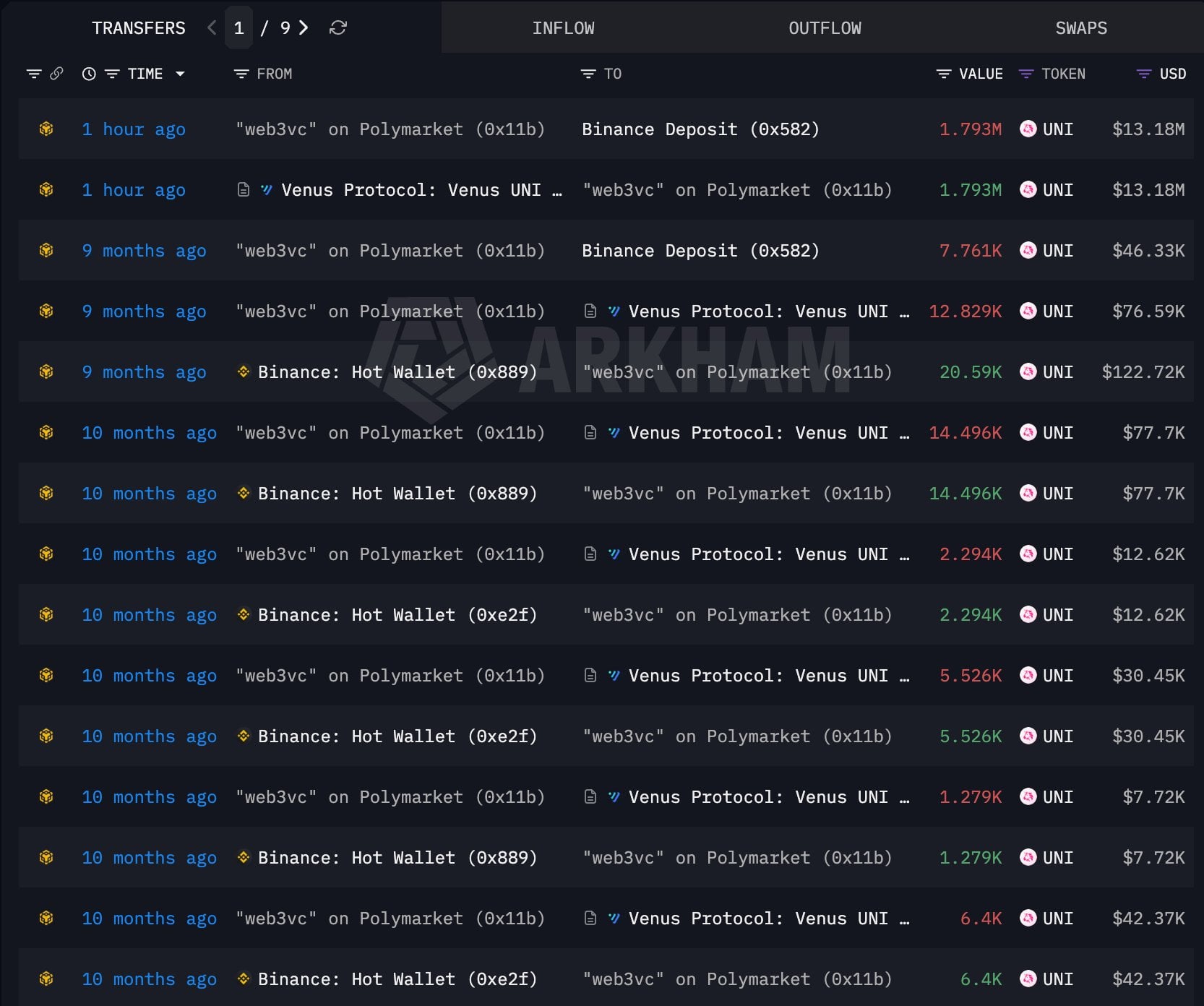
Task: Go to previous transfers page arrow
Action: point(212,28)
